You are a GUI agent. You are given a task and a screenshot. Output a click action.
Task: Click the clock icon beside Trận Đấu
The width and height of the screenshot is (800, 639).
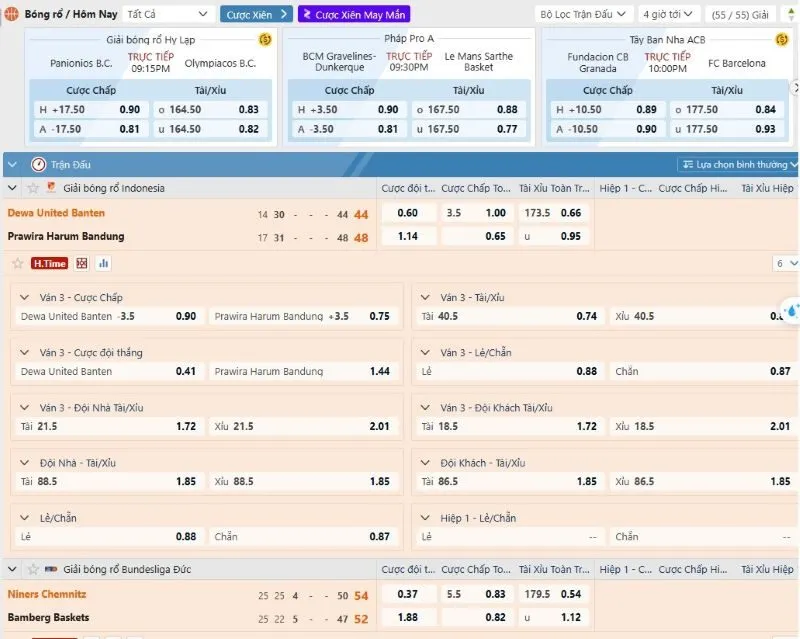coord(39,164)
